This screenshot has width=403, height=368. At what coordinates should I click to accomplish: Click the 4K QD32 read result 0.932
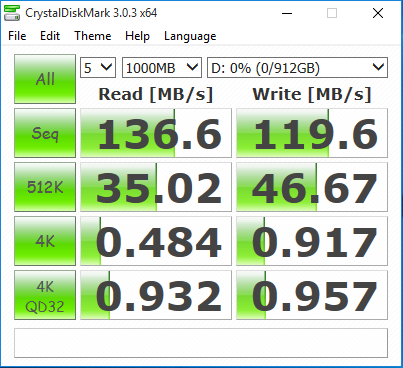tap(156, 295)
